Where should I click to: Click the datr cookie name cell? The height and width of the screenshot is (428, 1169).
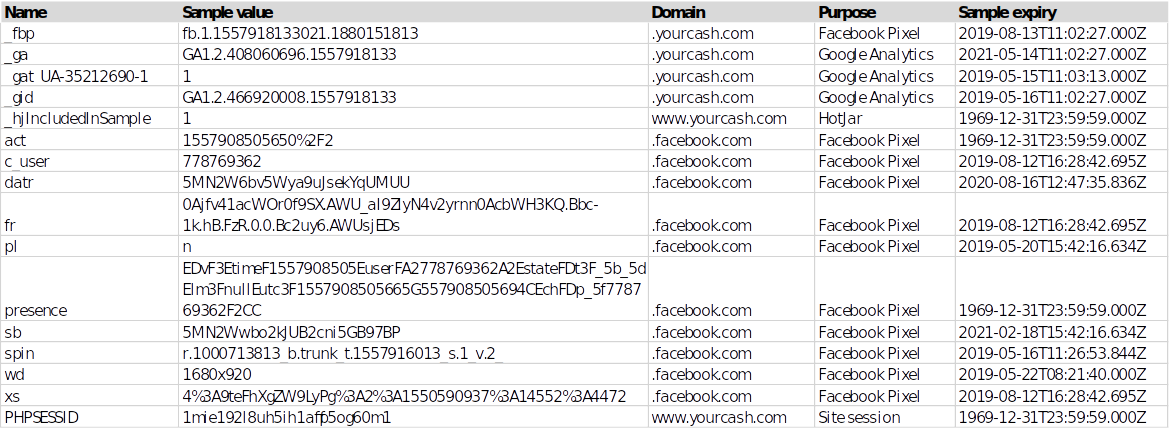pos(20,182)
